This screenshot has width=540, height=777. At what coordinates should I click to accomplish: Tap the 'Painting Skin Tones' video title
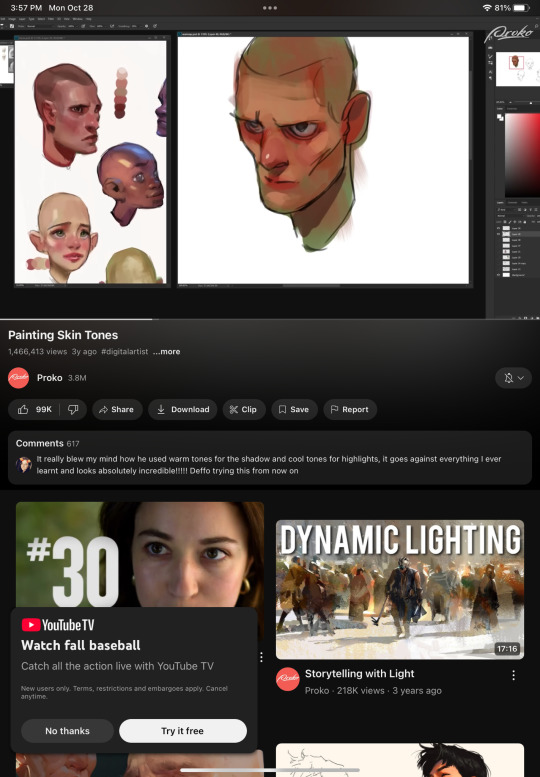point(63,335)
